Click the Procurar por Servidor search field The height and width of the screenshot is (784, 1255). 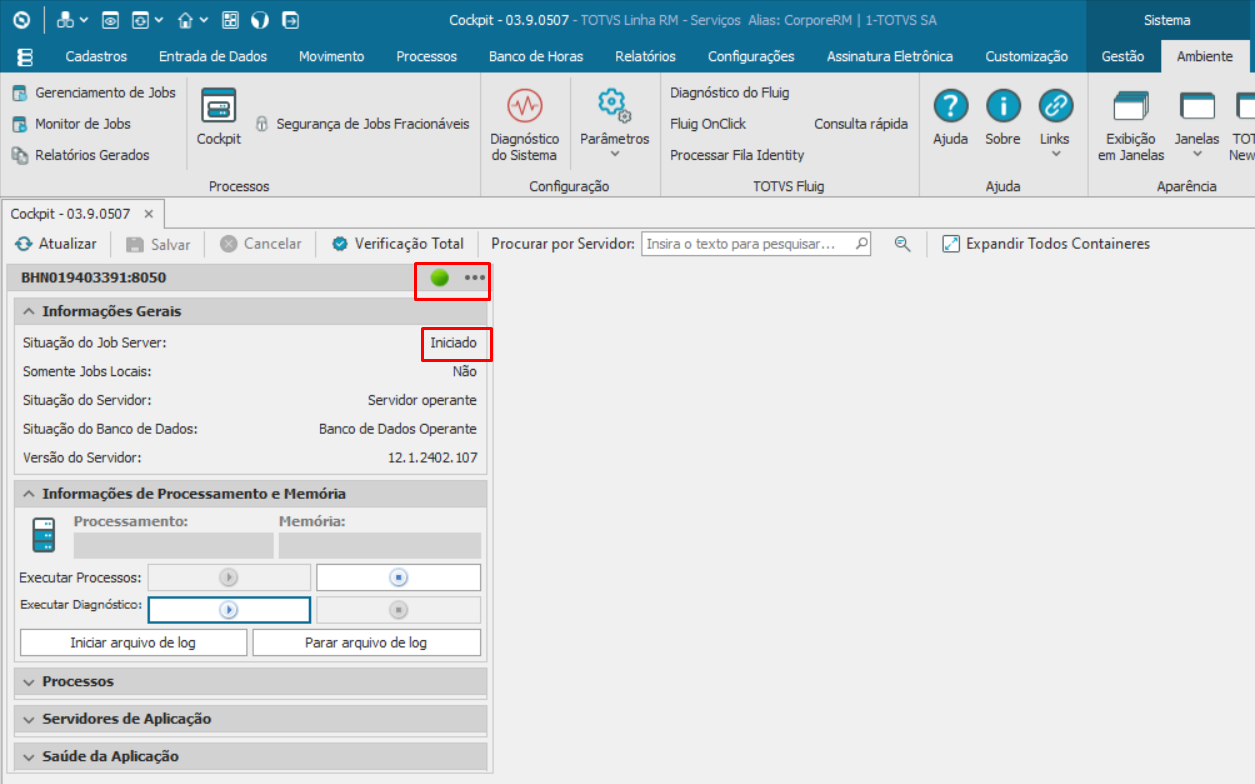pos(755,244)
